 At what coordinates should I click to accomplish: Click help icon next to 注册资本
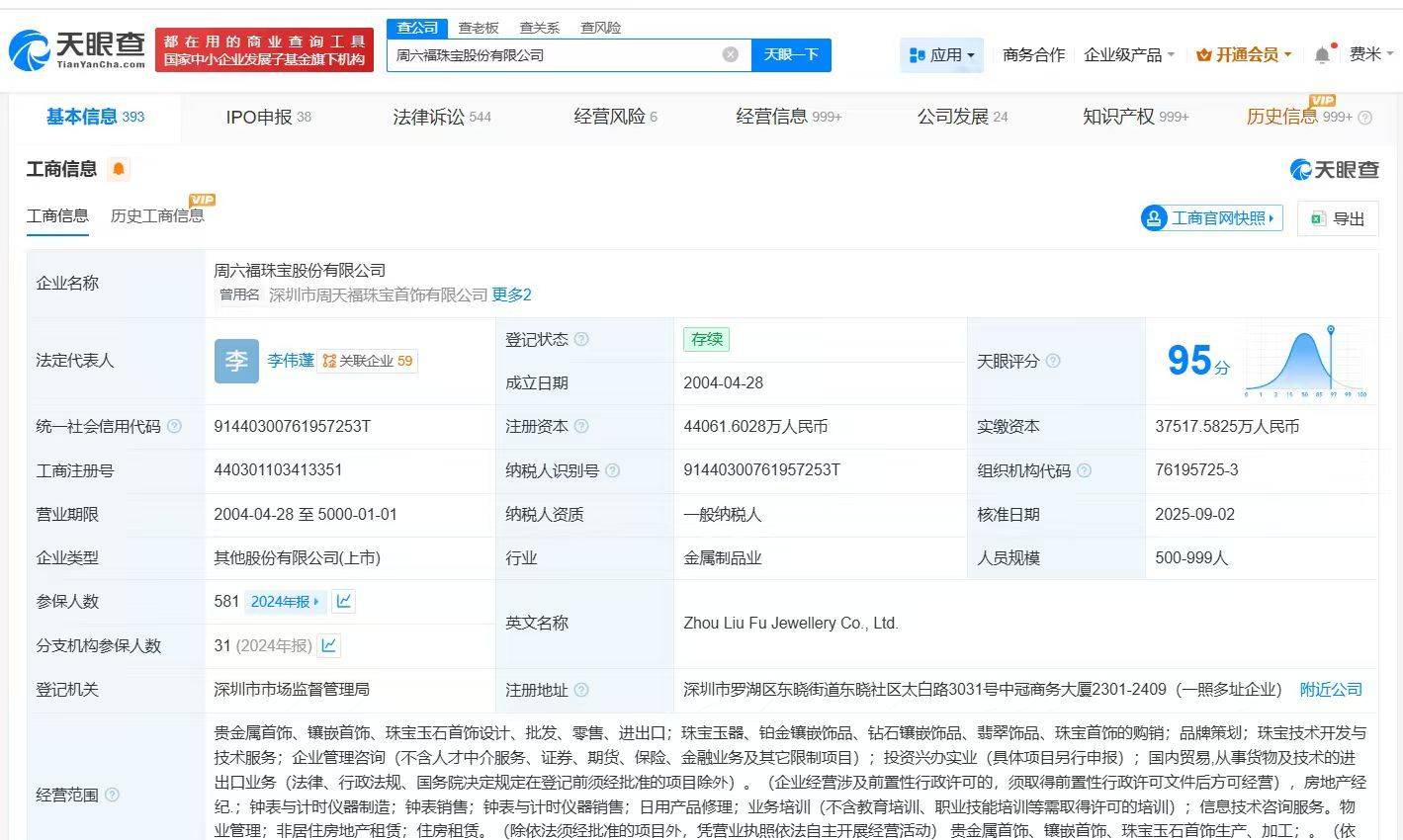coord(581,426)
